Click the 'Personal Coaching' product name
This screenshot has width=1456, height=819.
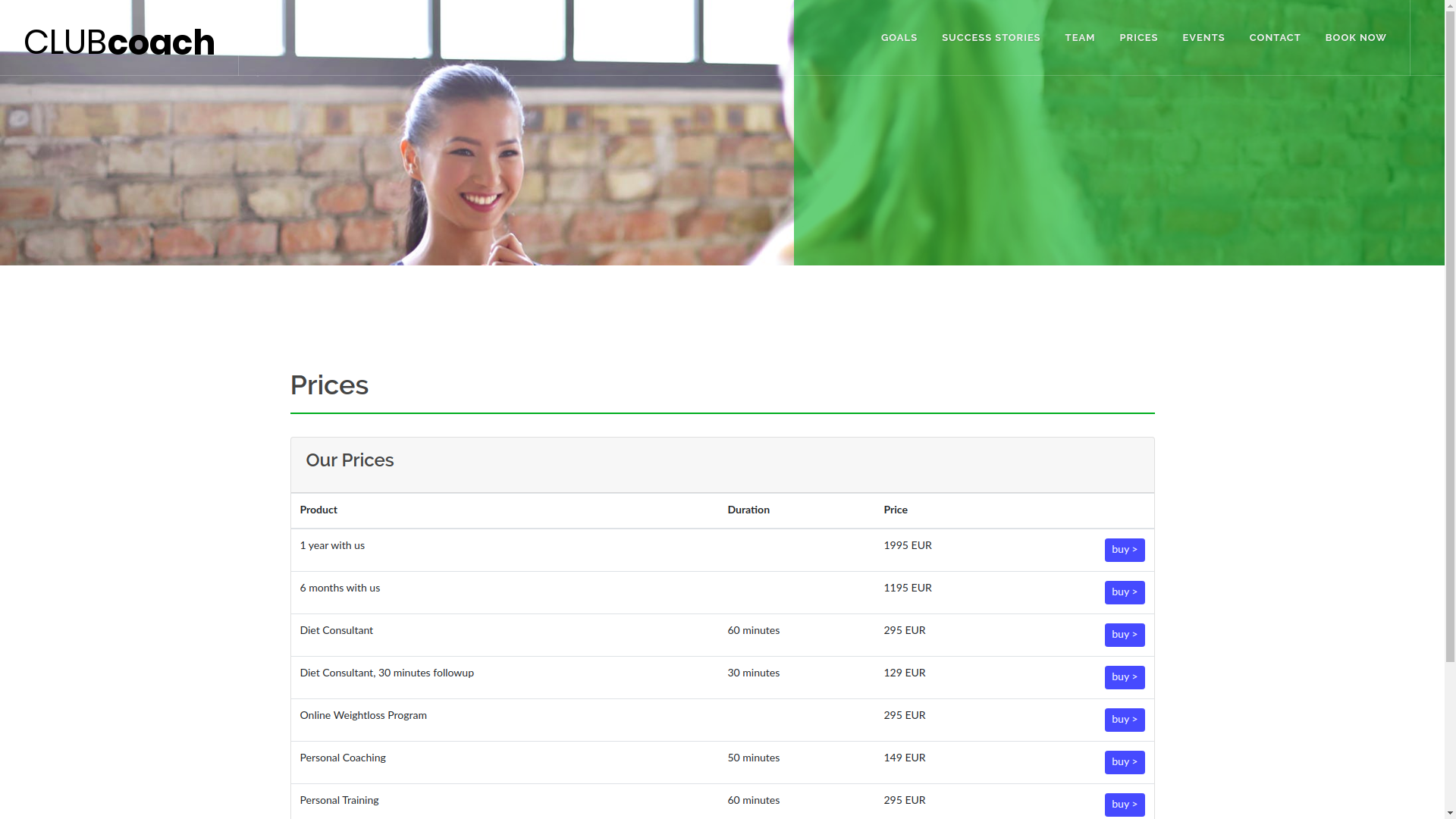pos(342,758)
